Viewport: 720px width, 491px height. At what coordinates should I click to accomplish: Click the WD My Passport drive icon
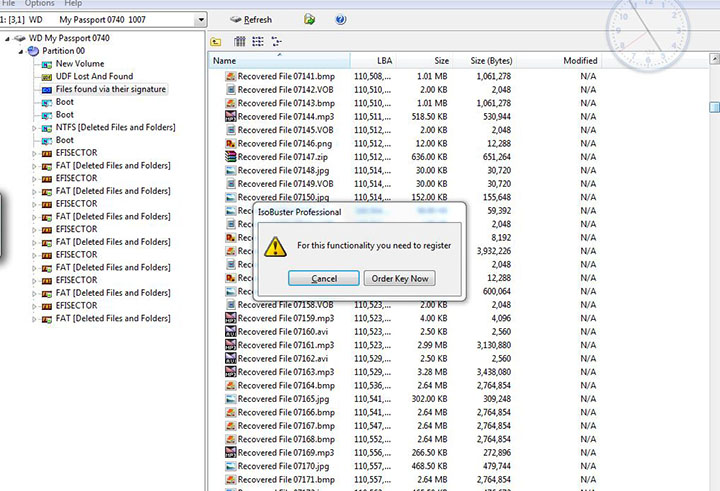[20, 38]
